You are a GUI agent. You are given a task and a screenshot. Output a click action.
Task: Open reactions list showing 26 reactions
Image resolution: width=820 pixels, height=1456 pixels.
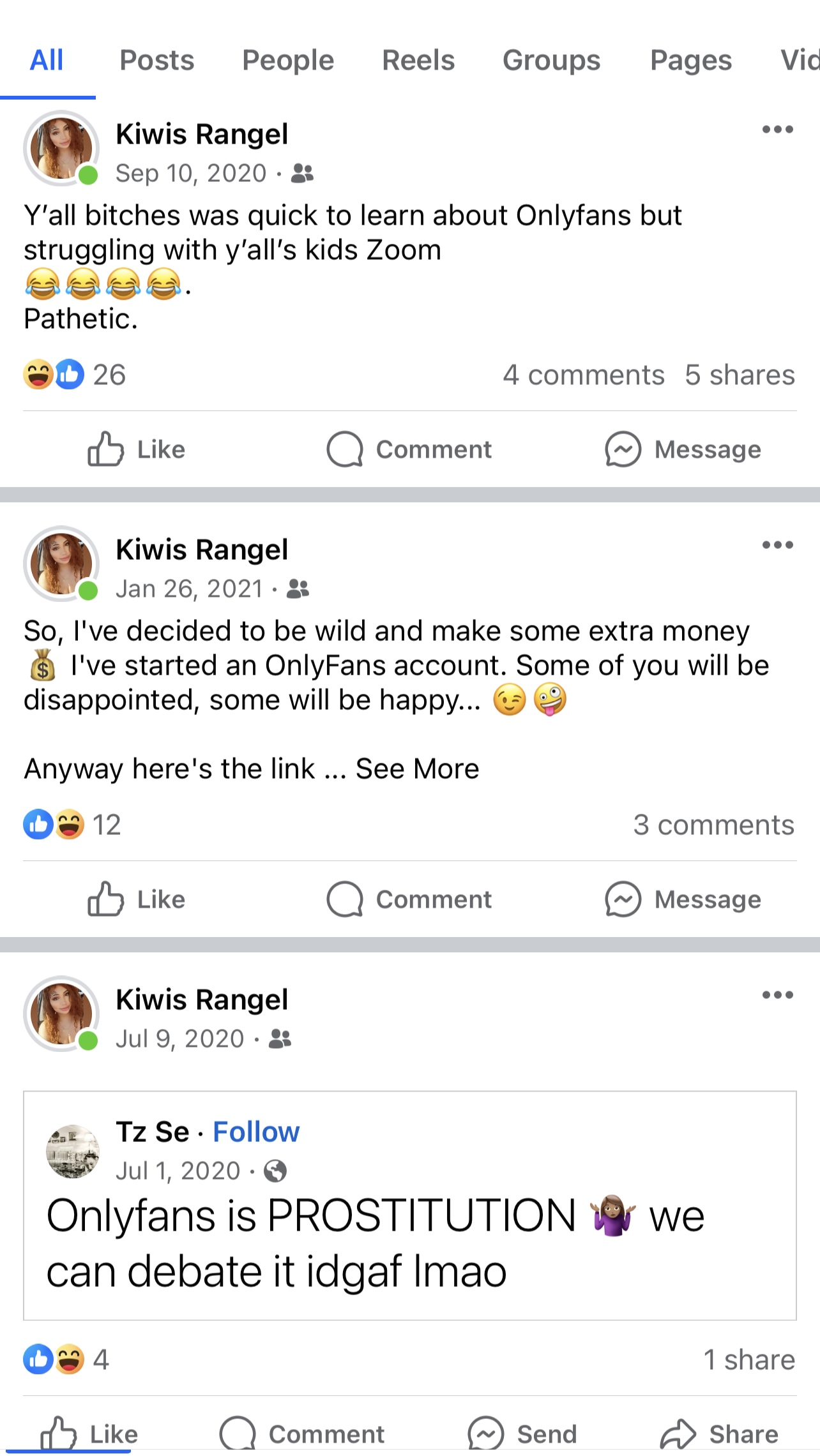(75, 375)
